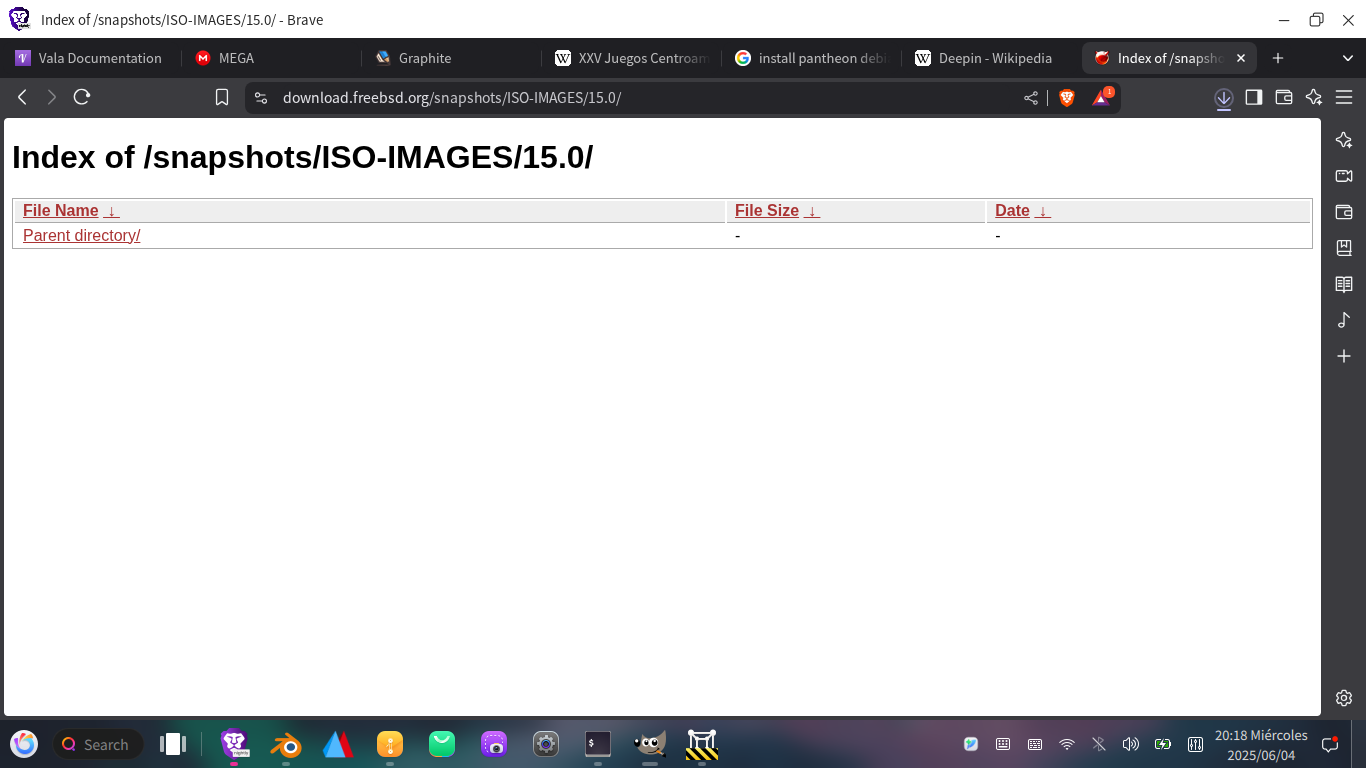This screenshot has width=1366, height=768.
Task: Toggle the sidebar panel visibility
Action: point(1254,97)
